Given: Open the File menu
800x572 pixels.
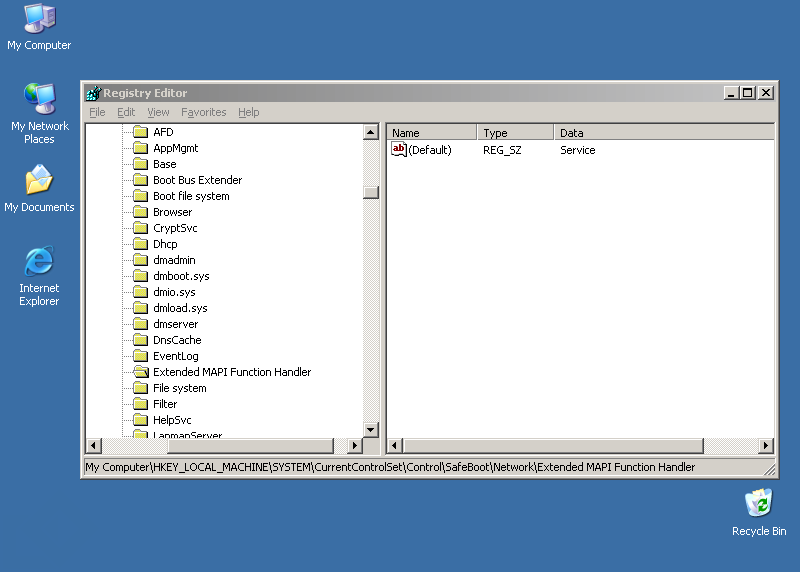Looking at the screenshot, I should (x=97, y=112).
